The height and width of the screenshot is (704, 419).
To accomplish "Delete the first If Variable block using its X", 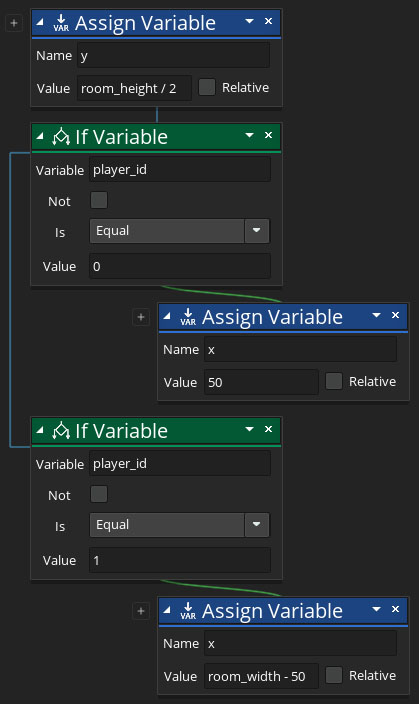I will coord(268,135).
